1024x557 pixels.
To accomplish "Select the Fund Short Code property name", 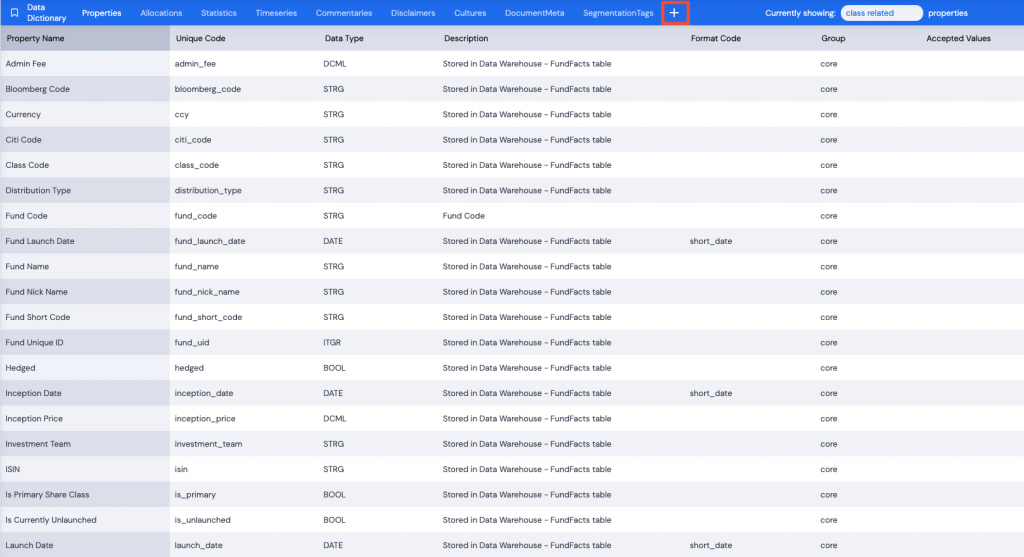I will coord(38,317).
